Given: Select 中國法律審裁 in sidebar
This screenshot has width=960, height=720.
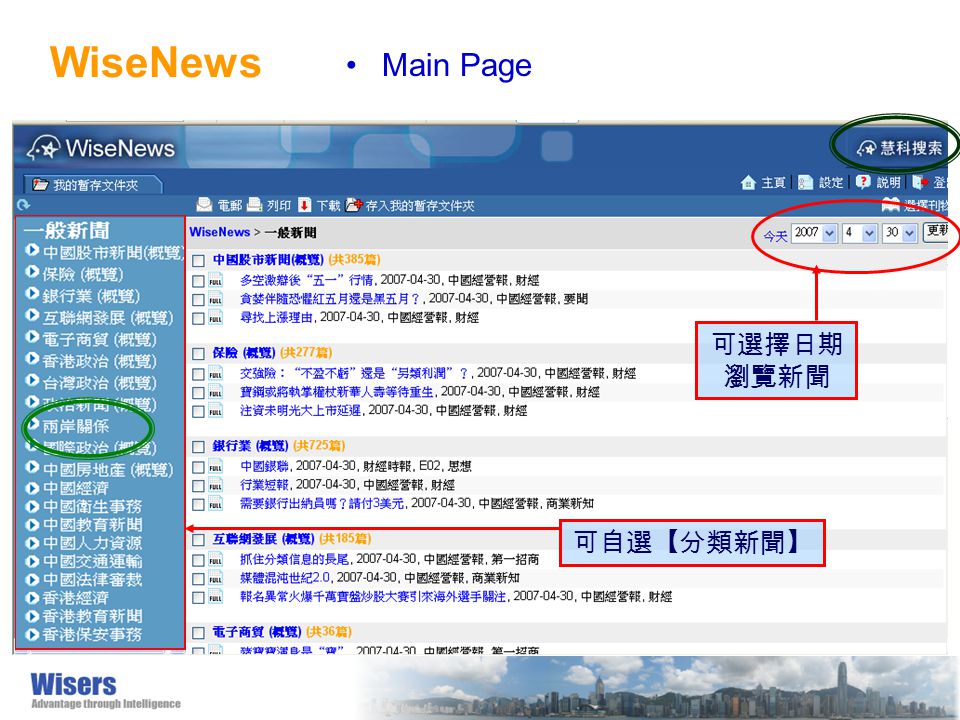Looking at the screenshot, I should tap(92, 579).
